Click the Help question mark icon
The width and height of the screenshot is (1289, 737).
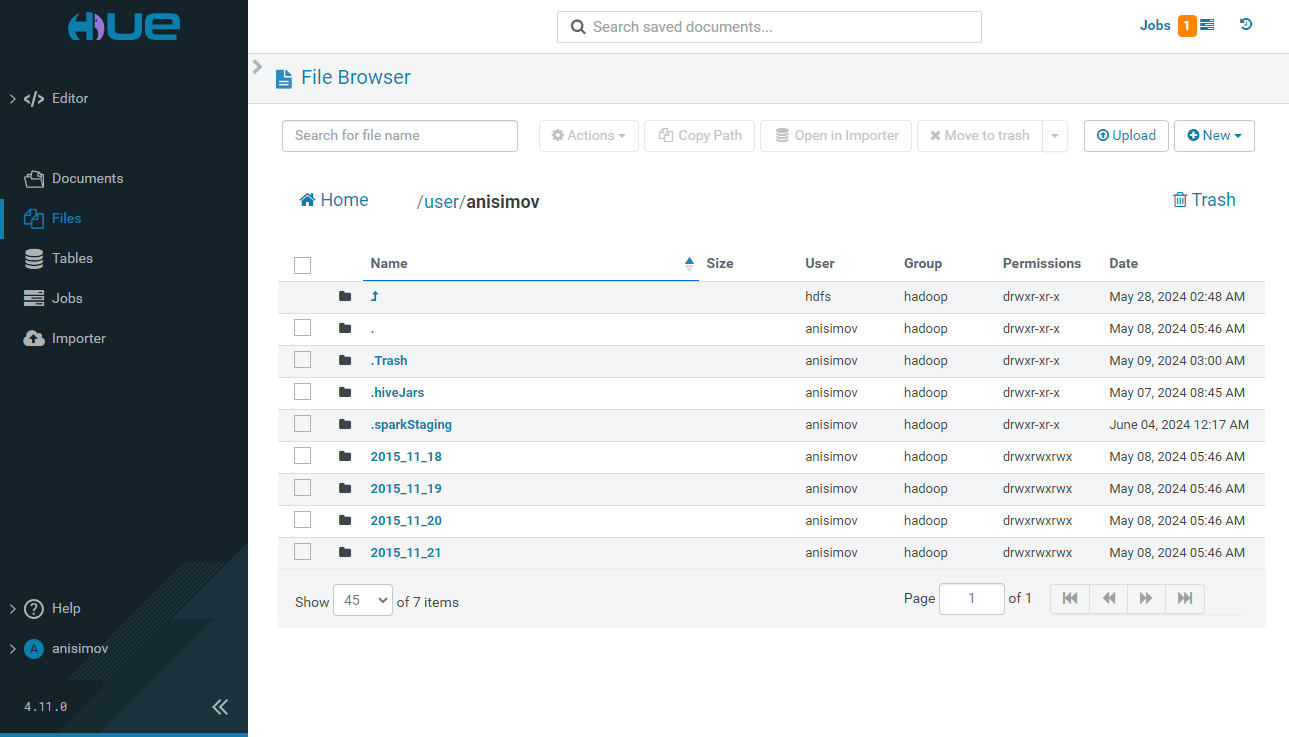coord(34,608)
